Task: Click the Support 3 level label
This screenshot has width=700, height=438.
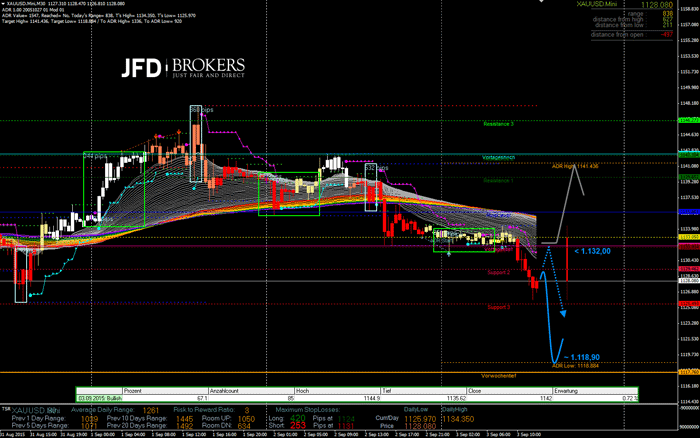Action: tap(498, 307)
